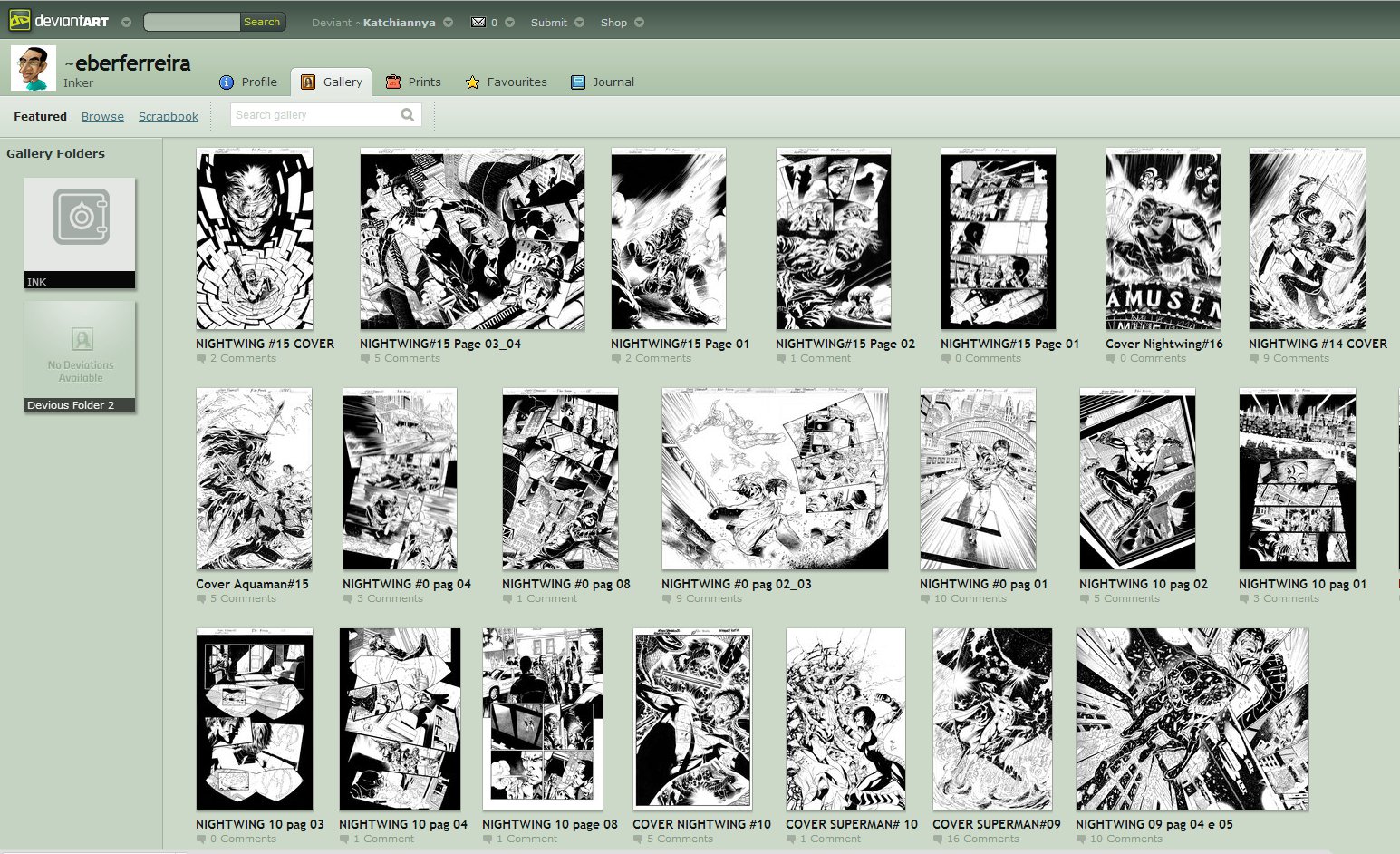
Task: Open NIGHTWING 10 pag 02 thumbnail
Action: point(1137,479)
